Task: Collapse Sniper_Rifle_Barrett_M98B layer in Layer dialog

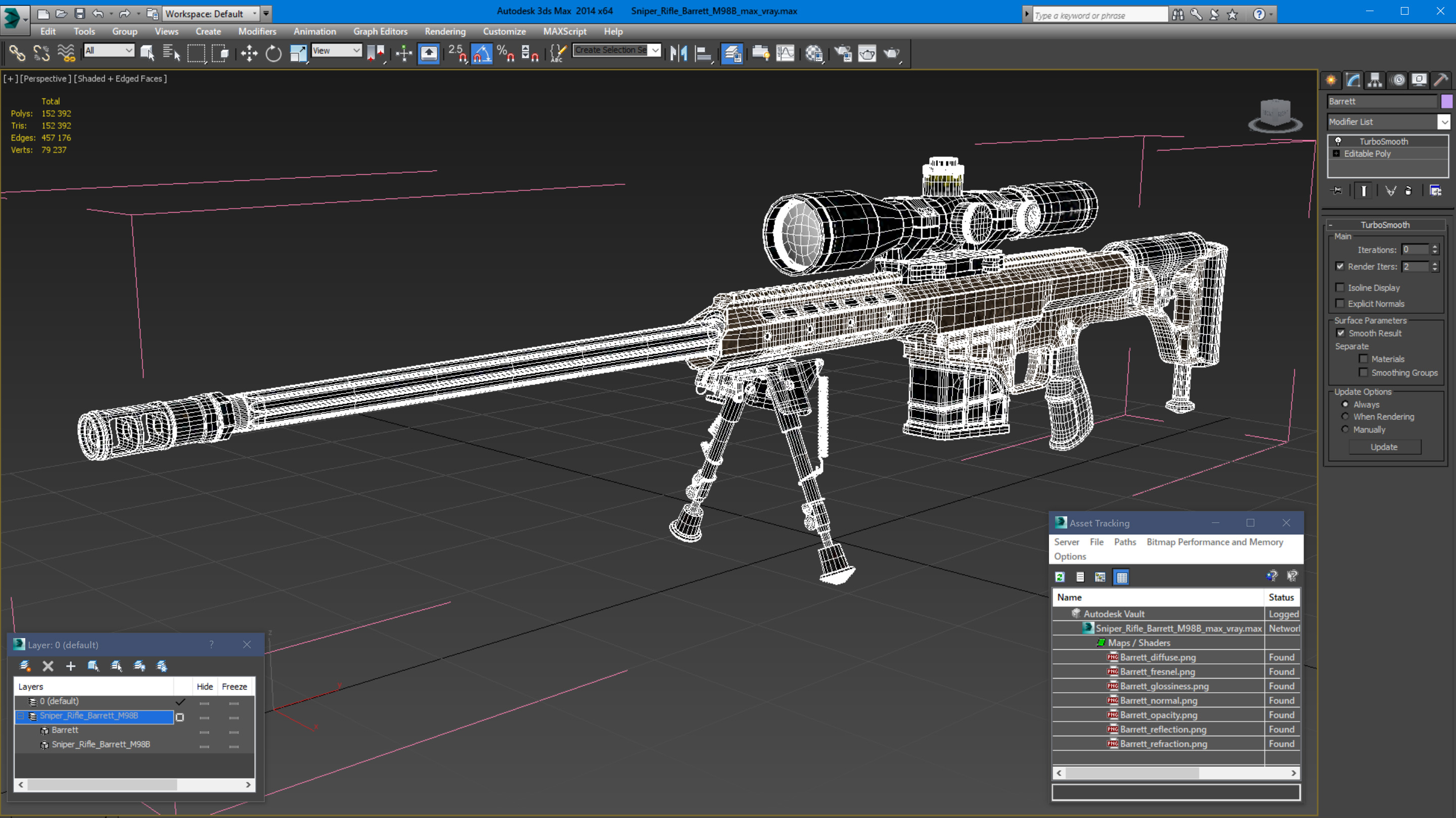Action: click(21, 716)
